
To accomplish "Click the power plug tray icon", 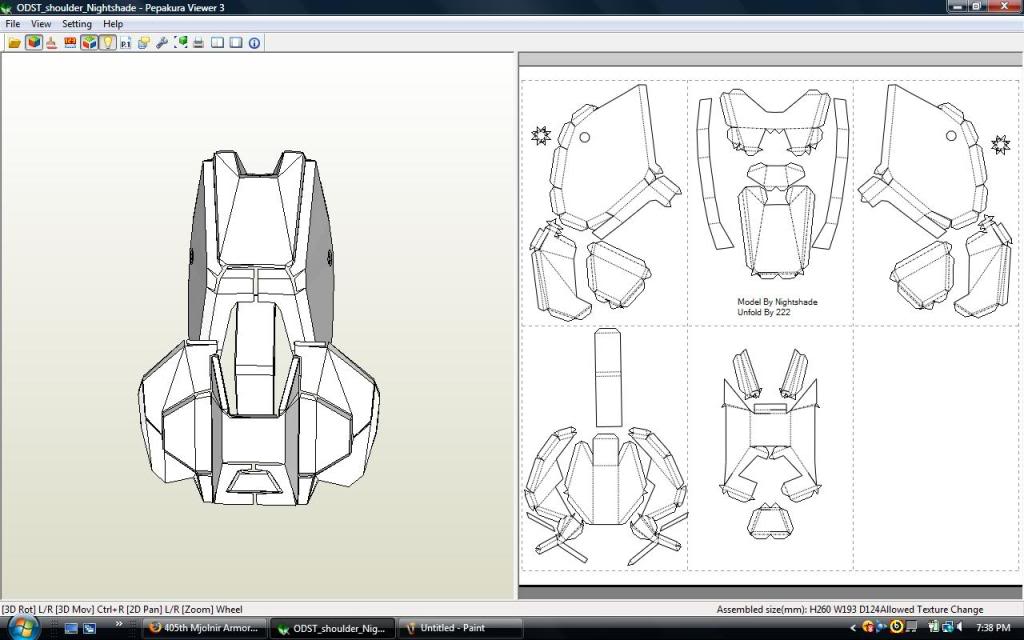I will pos(934,628).
